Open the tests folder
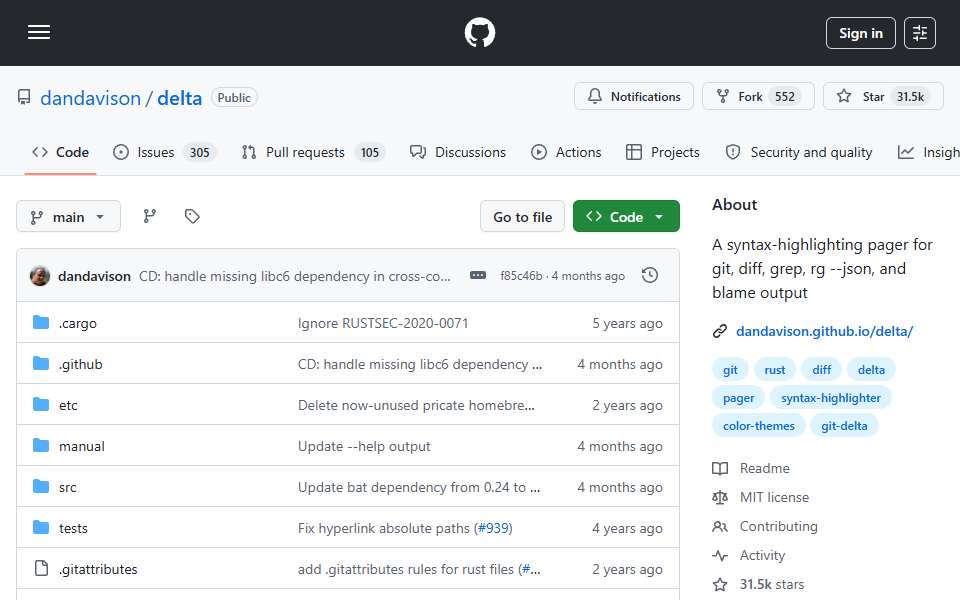 73,528
